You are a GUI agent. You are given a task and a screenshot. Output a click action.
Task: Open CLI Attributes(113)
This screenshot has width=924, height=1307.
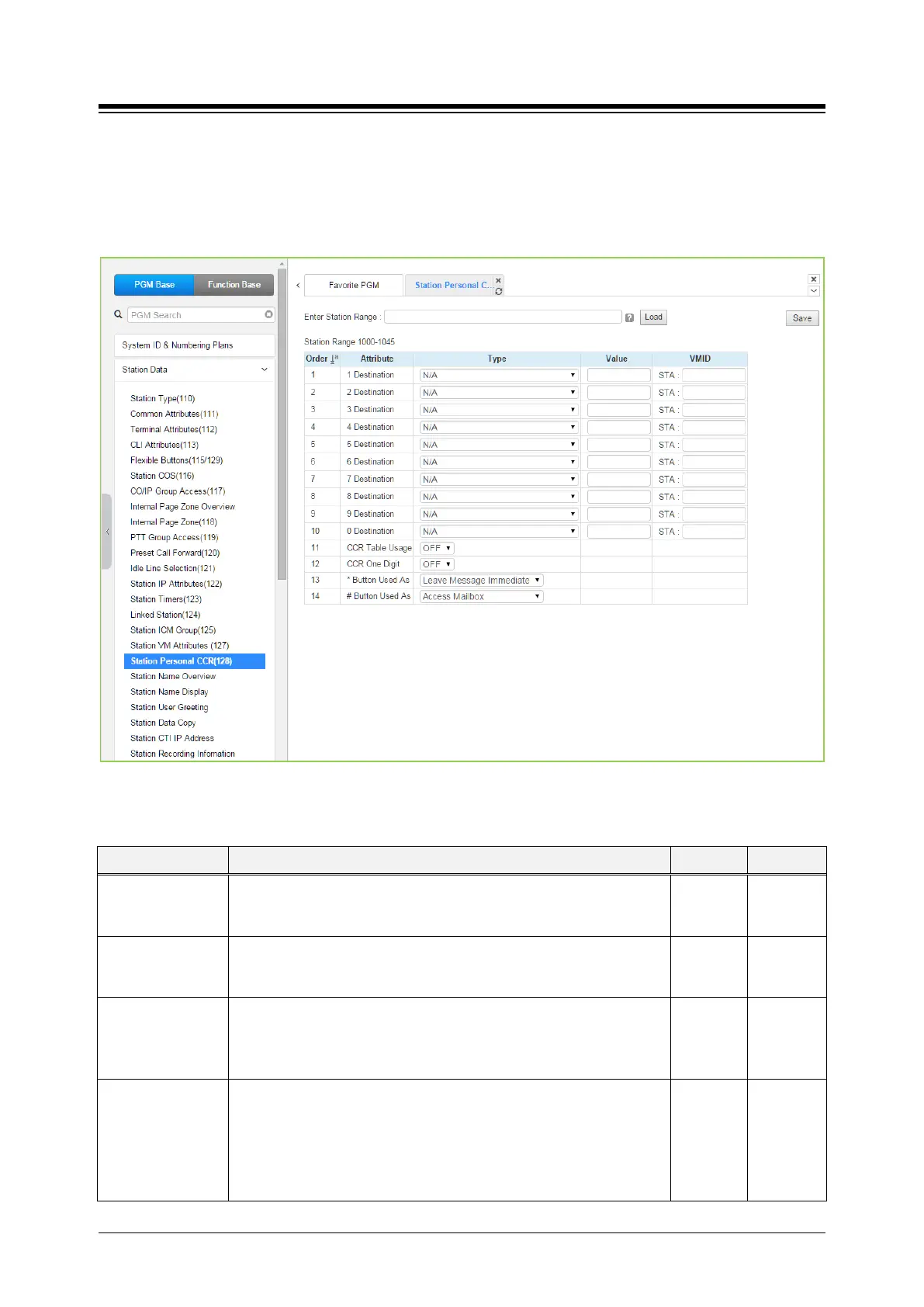(164, 445)
